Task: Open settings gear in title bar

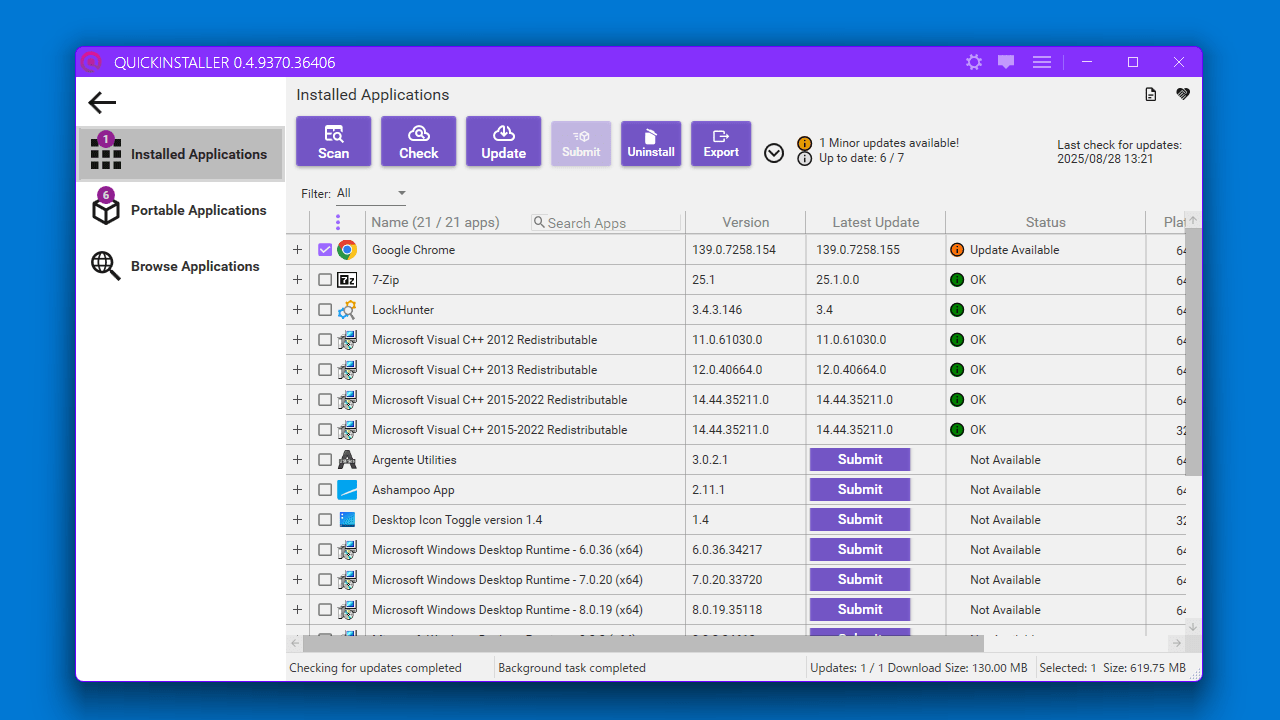Action: [974, 62]
